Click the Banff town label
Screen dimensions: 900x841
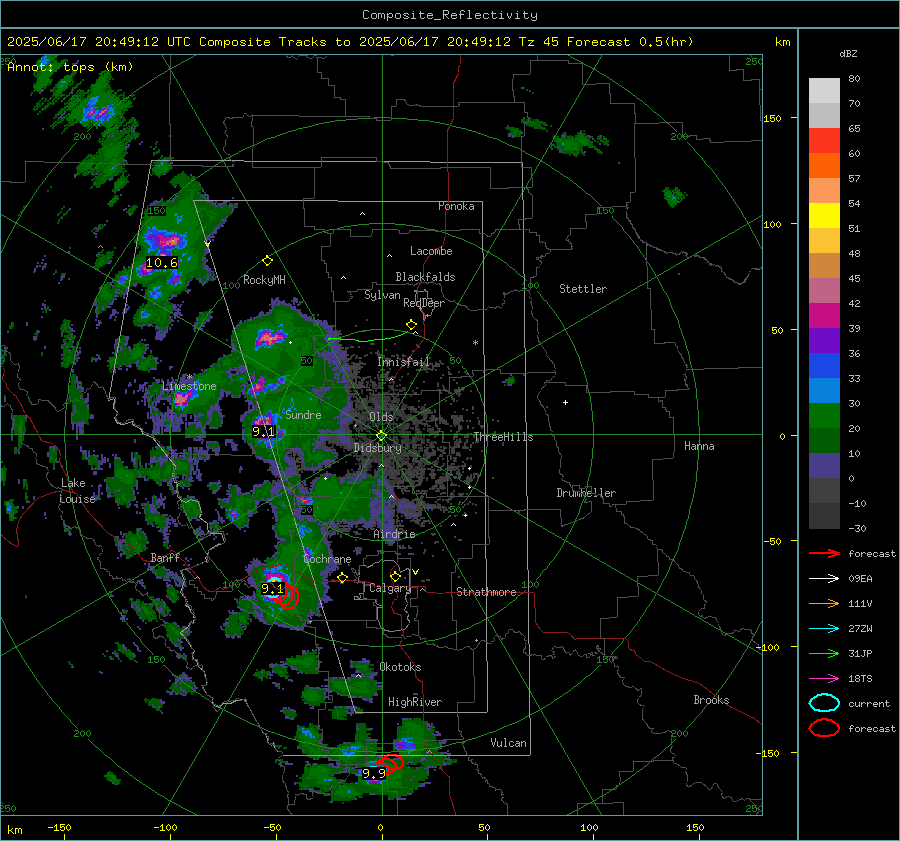coord(165,557)
